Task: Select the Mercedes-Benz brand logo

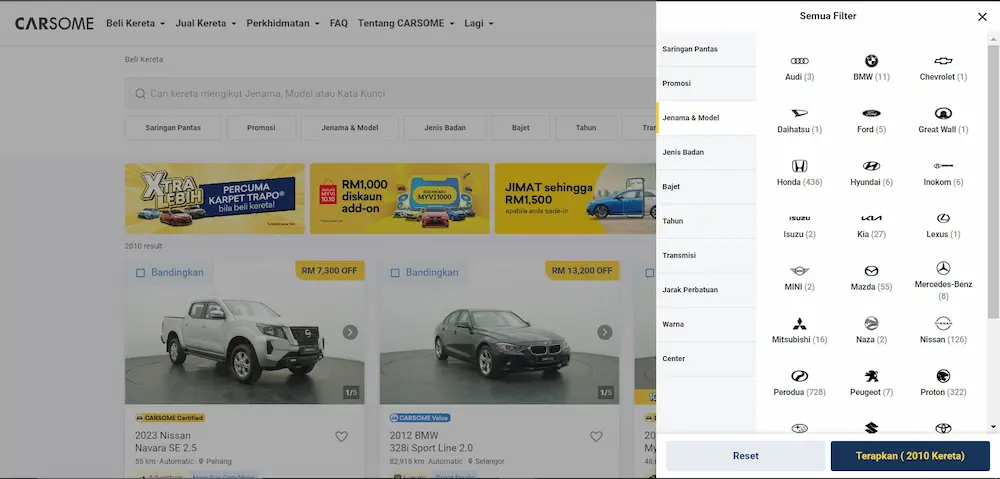Action: click(943, 268)
